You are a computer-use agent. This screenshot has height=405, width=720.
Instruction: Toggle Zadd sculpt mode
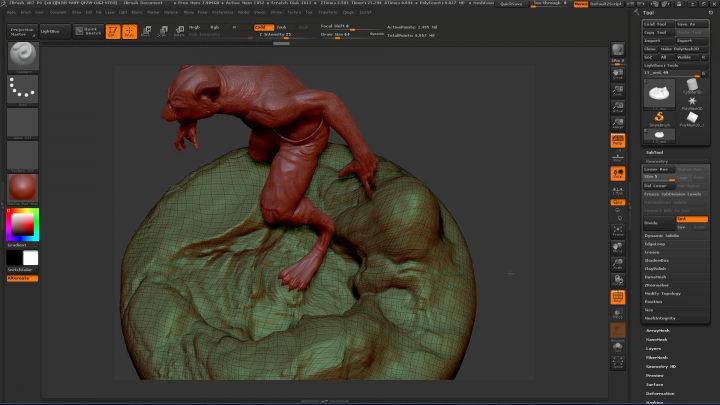(x=264, y=28)
